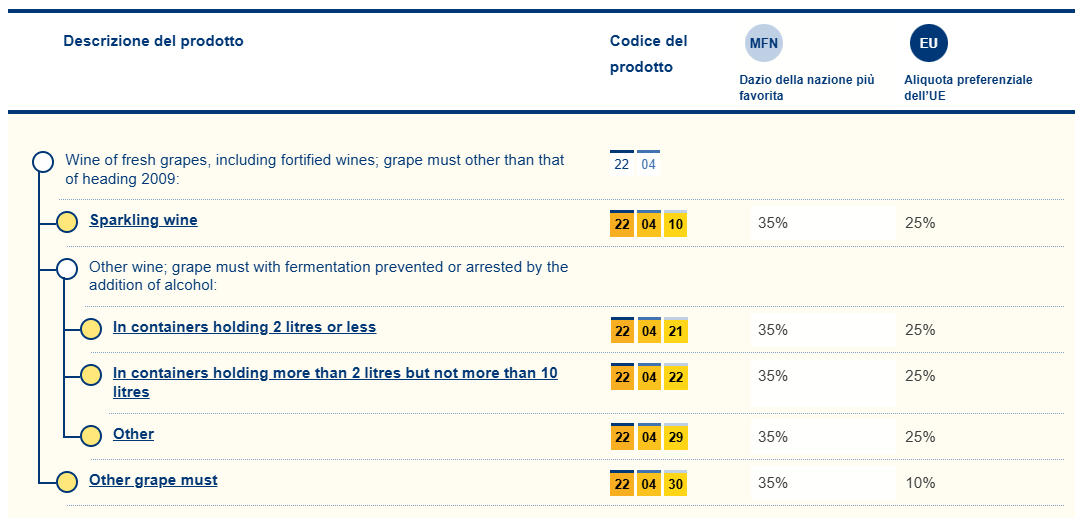
Task: Open the more than 2 litres link
Action: [x=335, y=373]
